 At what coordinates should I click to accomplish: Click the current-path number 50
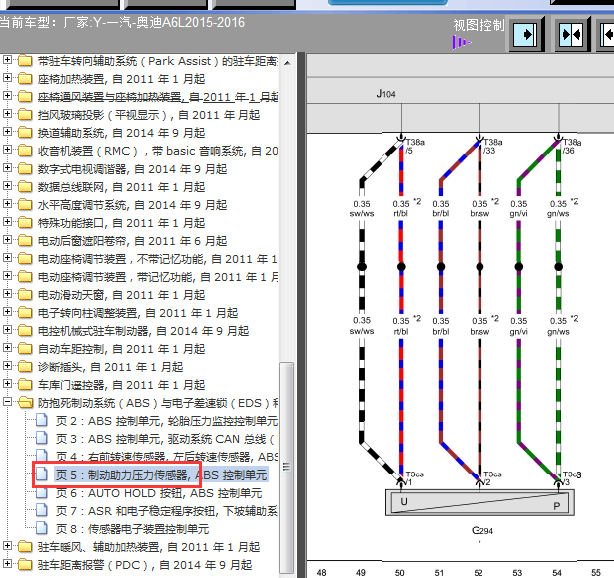point(399,573)
